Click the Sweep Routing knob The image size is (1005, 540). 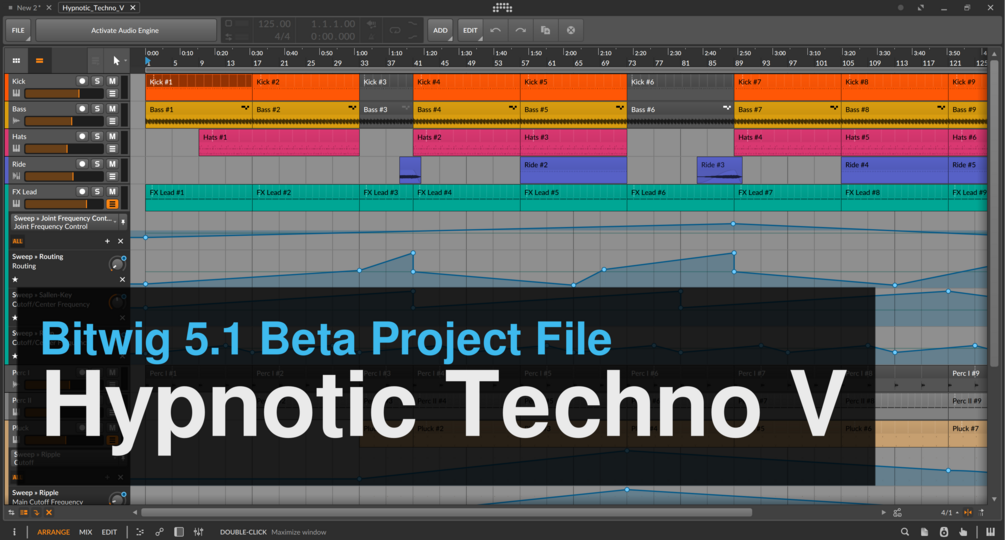point(117,263)
